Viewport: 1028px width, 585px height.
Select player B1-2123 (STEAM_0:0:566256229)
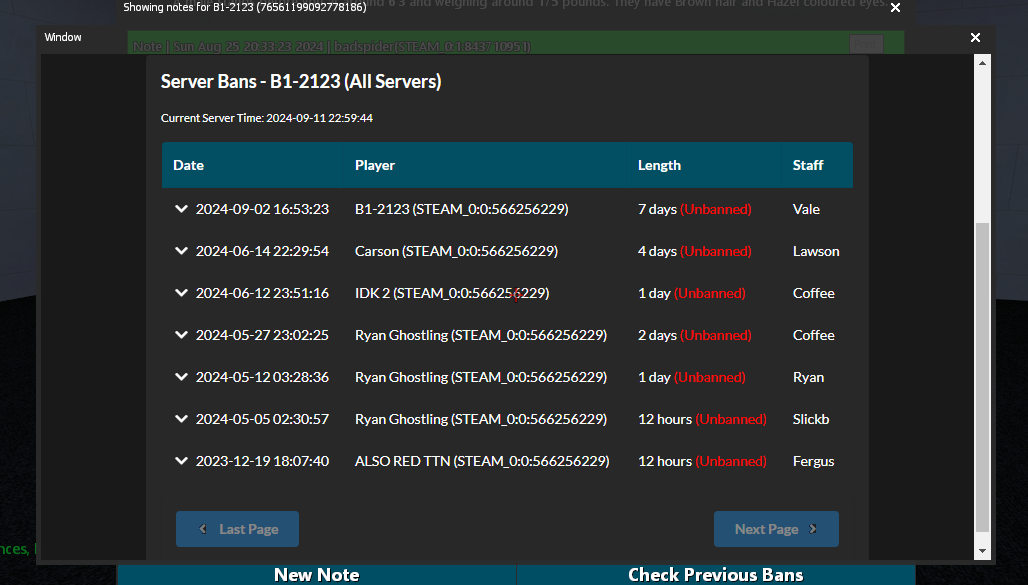click(x=462, y=209)
